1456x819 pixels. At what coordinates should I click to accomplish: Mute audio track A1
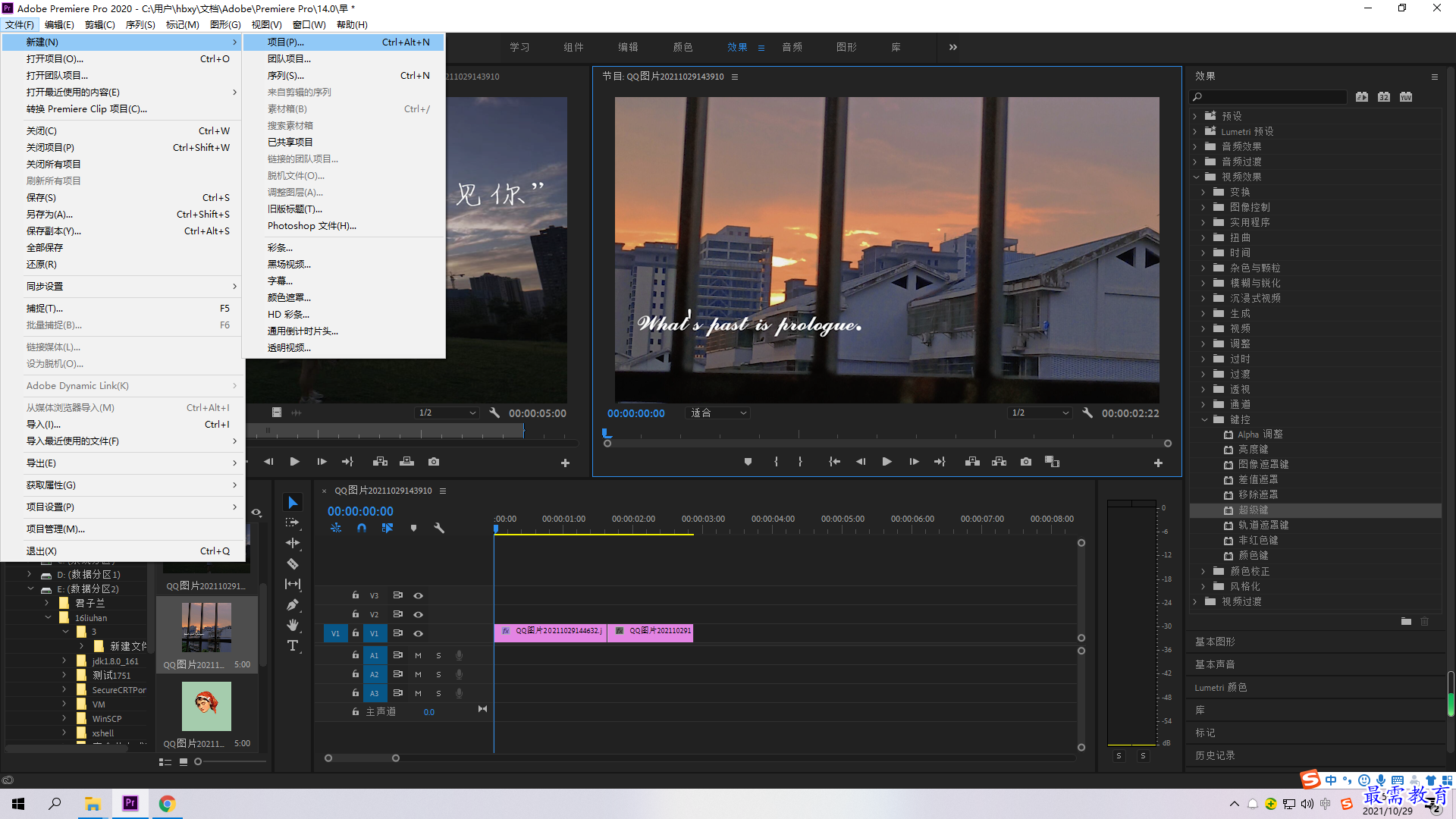pyautogui.click(x=418, y=655)
